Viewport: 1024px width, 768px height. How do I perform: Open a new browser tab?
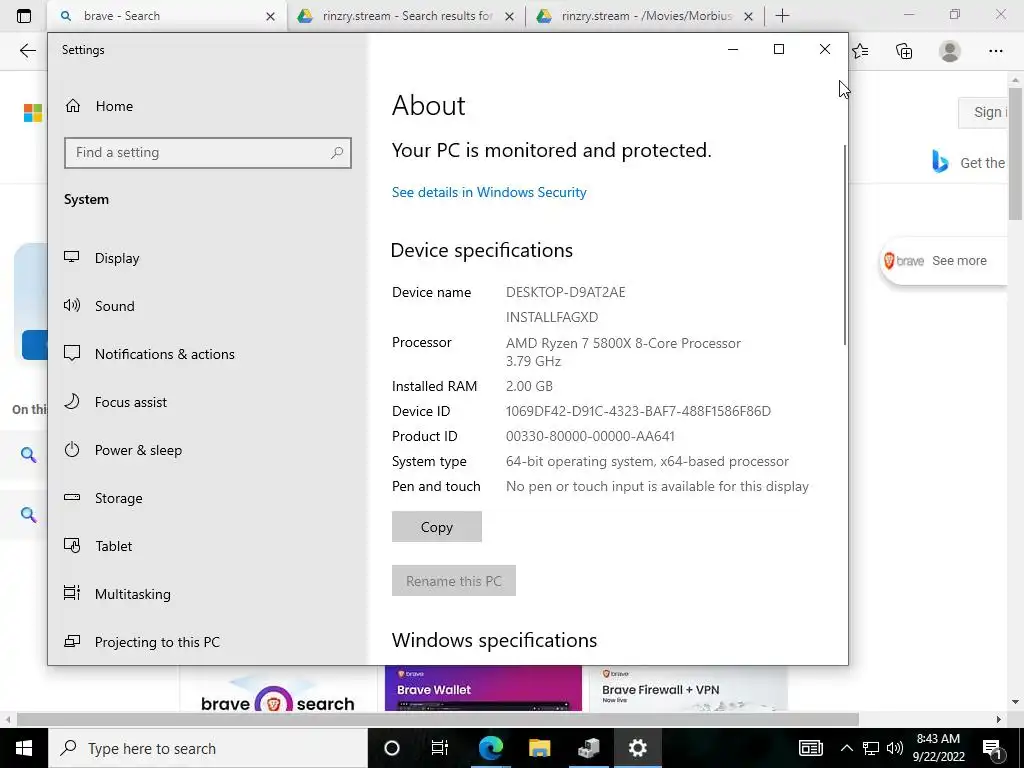click(782, 16)
